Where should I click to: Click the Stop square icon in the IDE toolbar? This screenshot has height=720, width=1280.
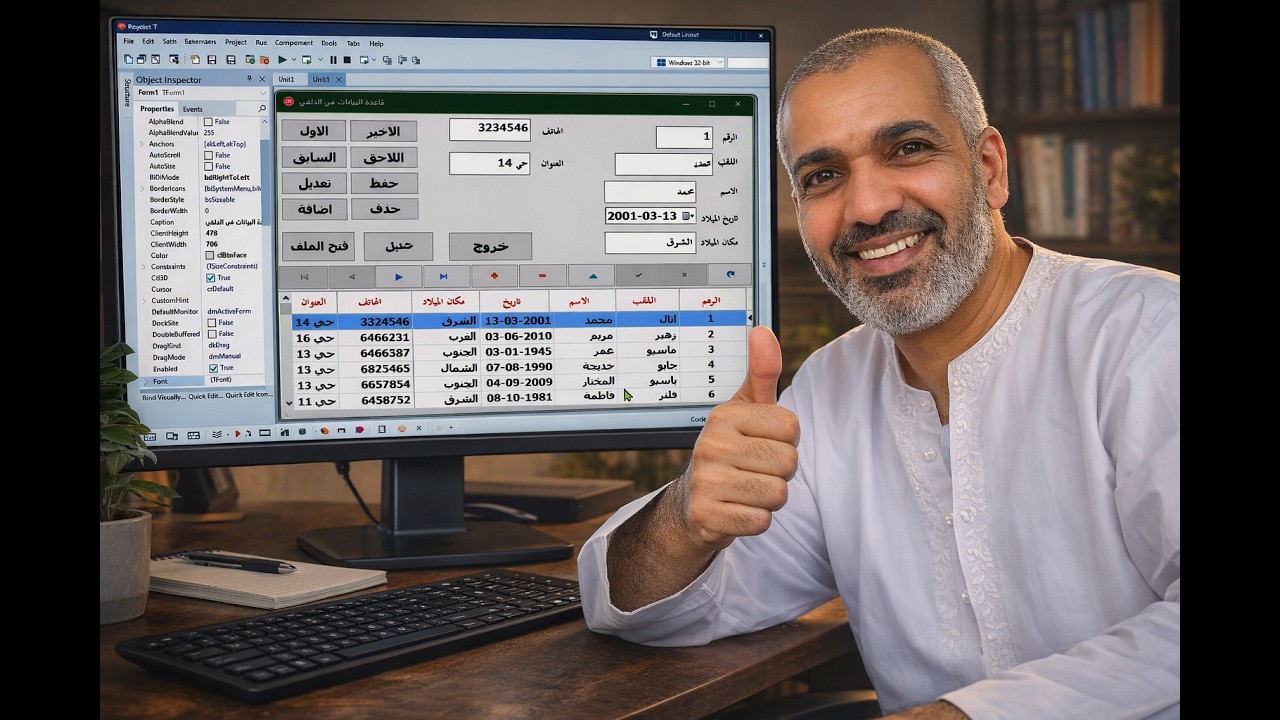click(x=347, y=60)
